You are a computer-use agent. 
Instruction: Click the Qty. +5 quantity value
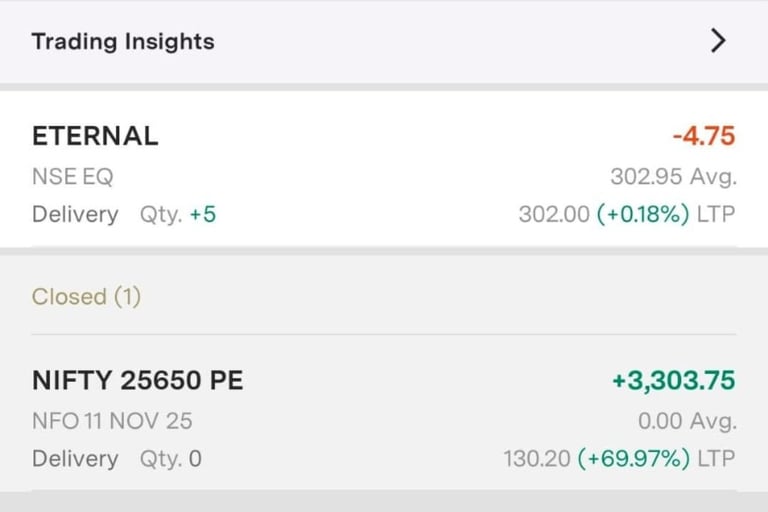pyautogui.click(x=178, y=214)
